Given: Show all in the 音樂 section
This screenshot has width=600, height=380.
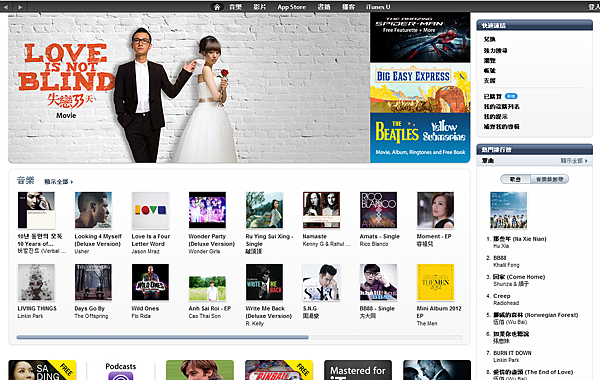Looking at the screenshot, I should click(x=59, y=182).
